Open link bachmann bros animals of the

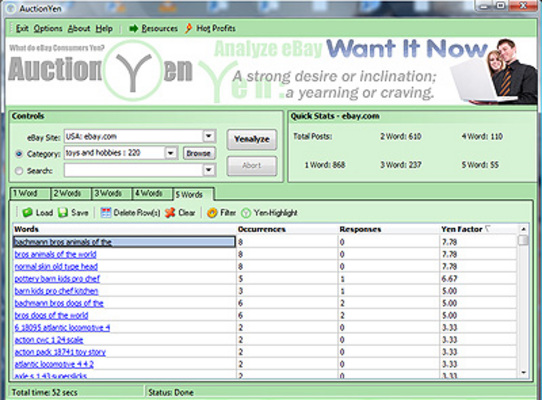pos(63,242)
